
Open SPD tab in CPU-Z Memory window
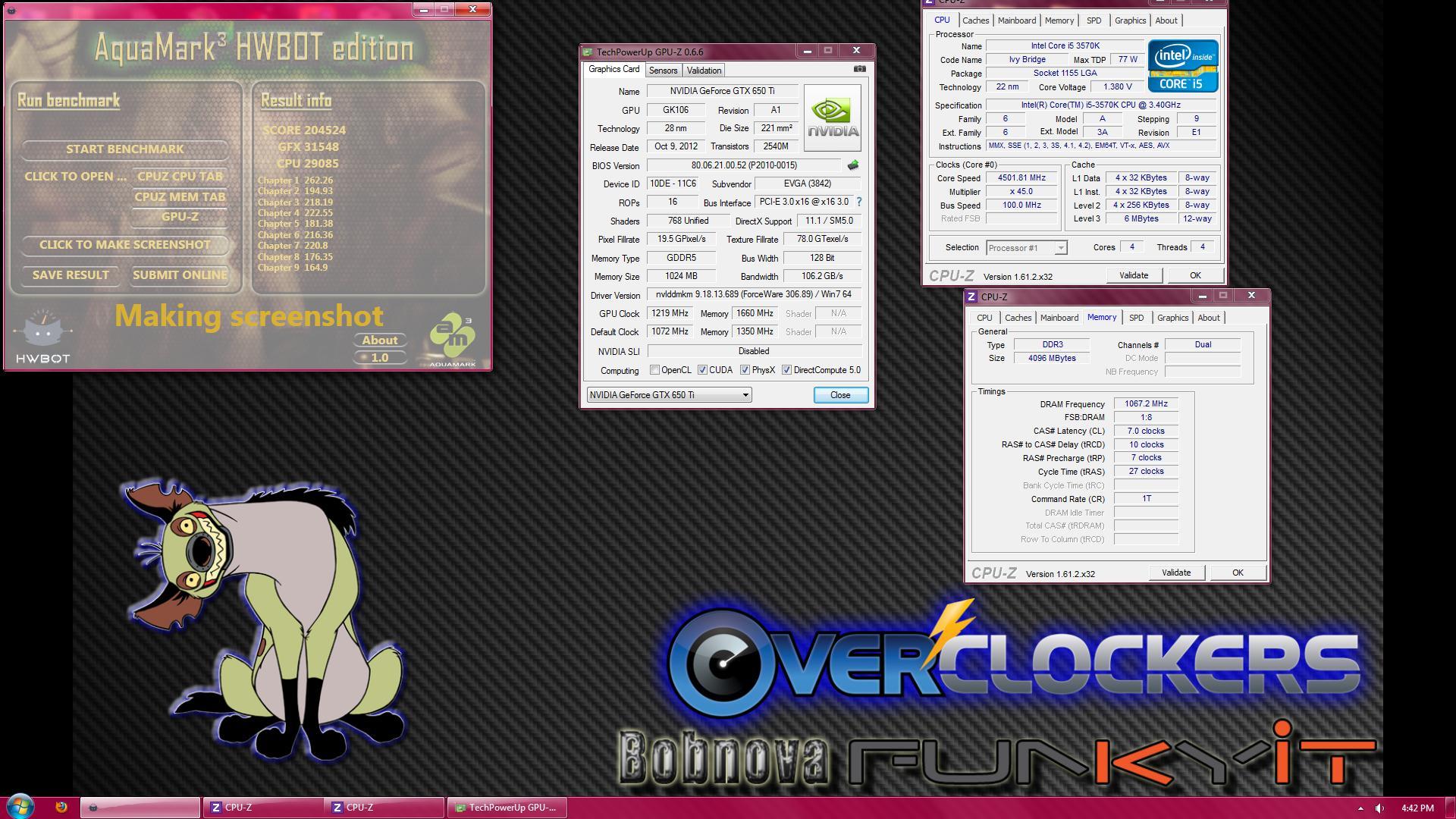tap(1136, 318)
